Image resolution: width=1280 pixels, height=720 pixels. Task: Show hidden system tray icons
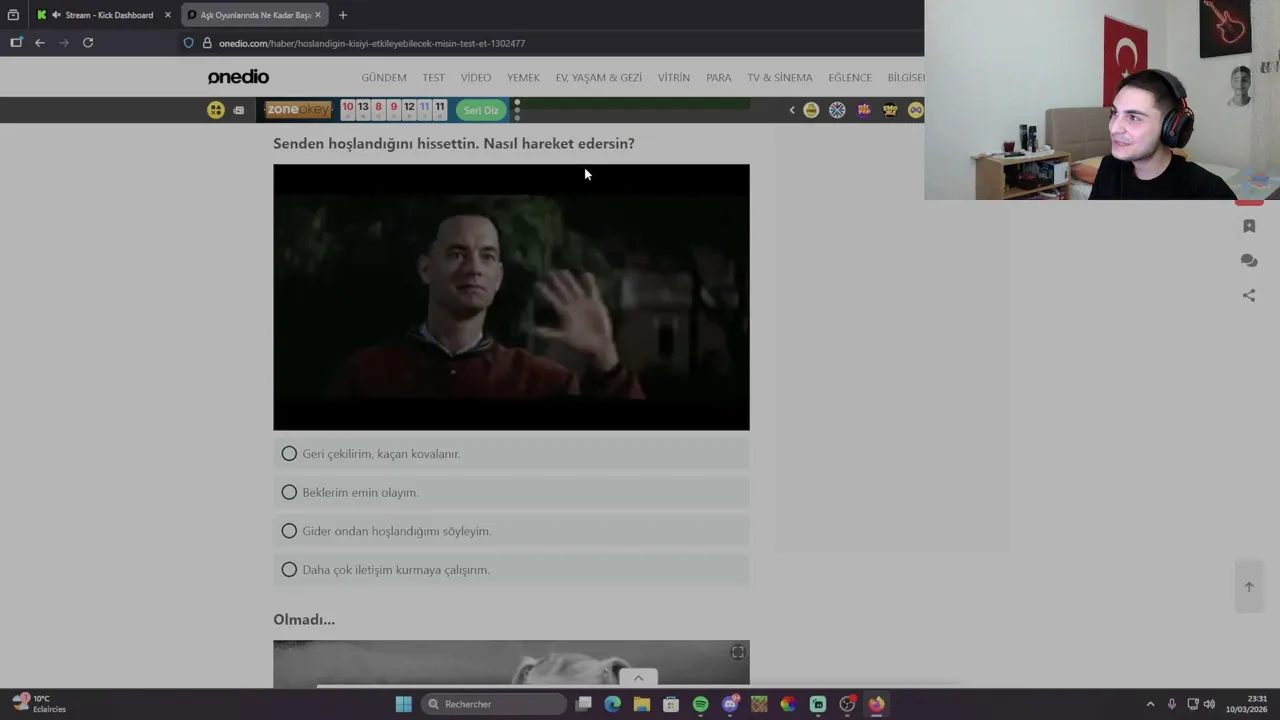pos(1150,704)
